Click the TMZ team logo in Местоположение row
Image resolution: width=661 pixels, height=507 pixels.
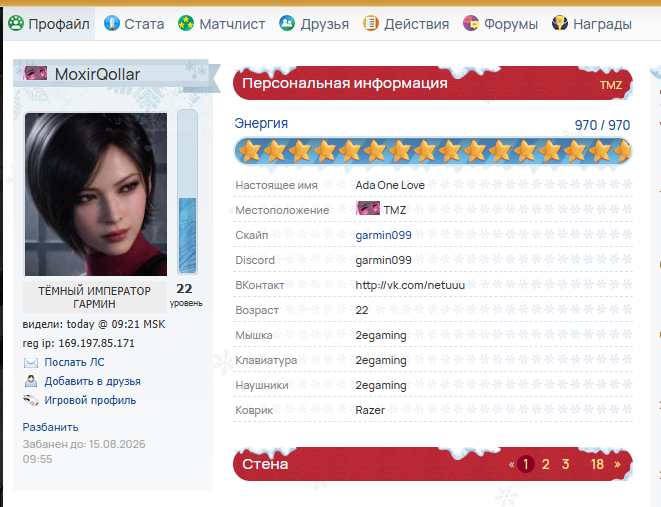click(x=368, y=208)
